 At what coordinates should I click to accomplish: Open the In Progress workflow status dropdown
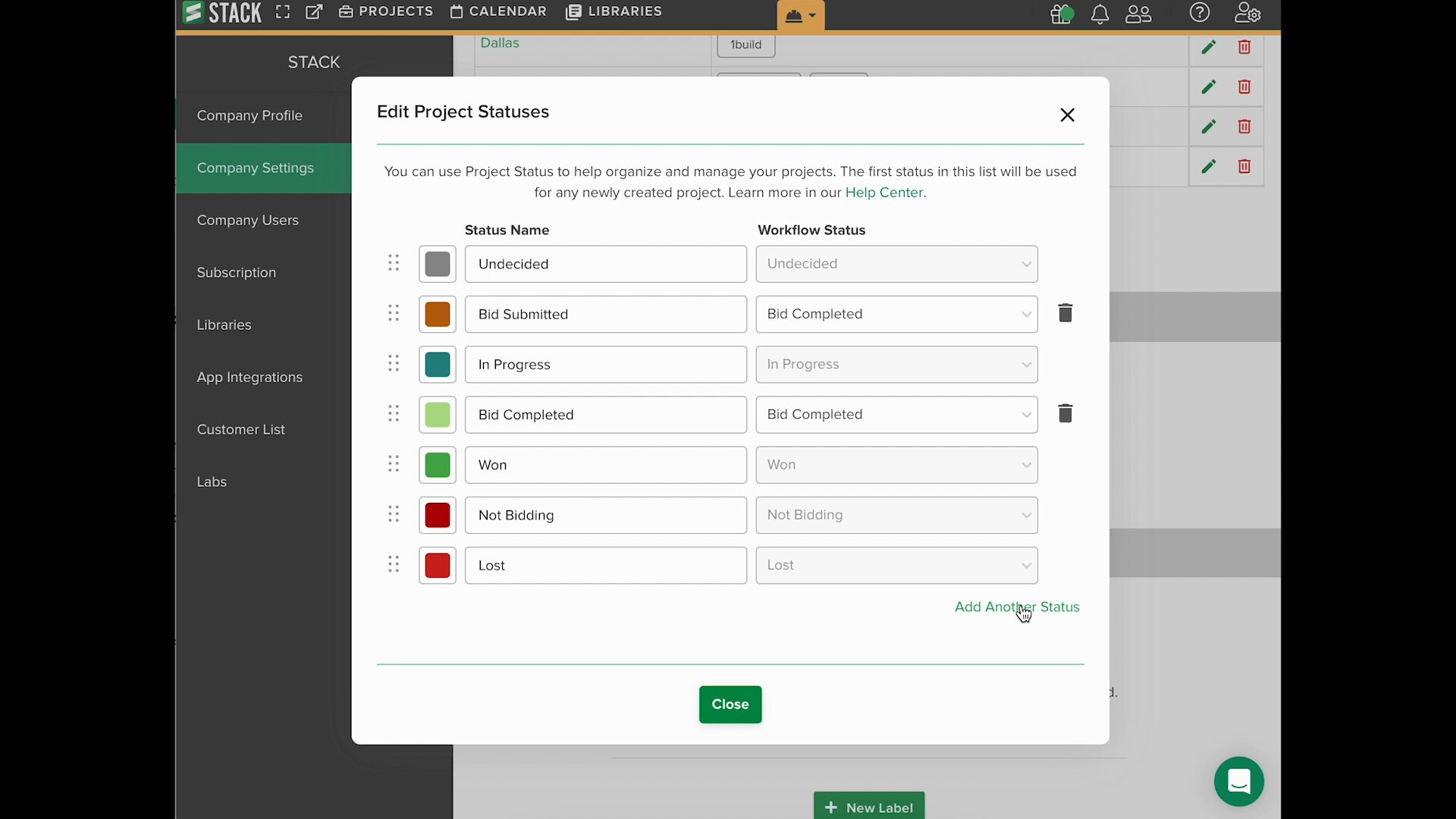tap(896, 364)
